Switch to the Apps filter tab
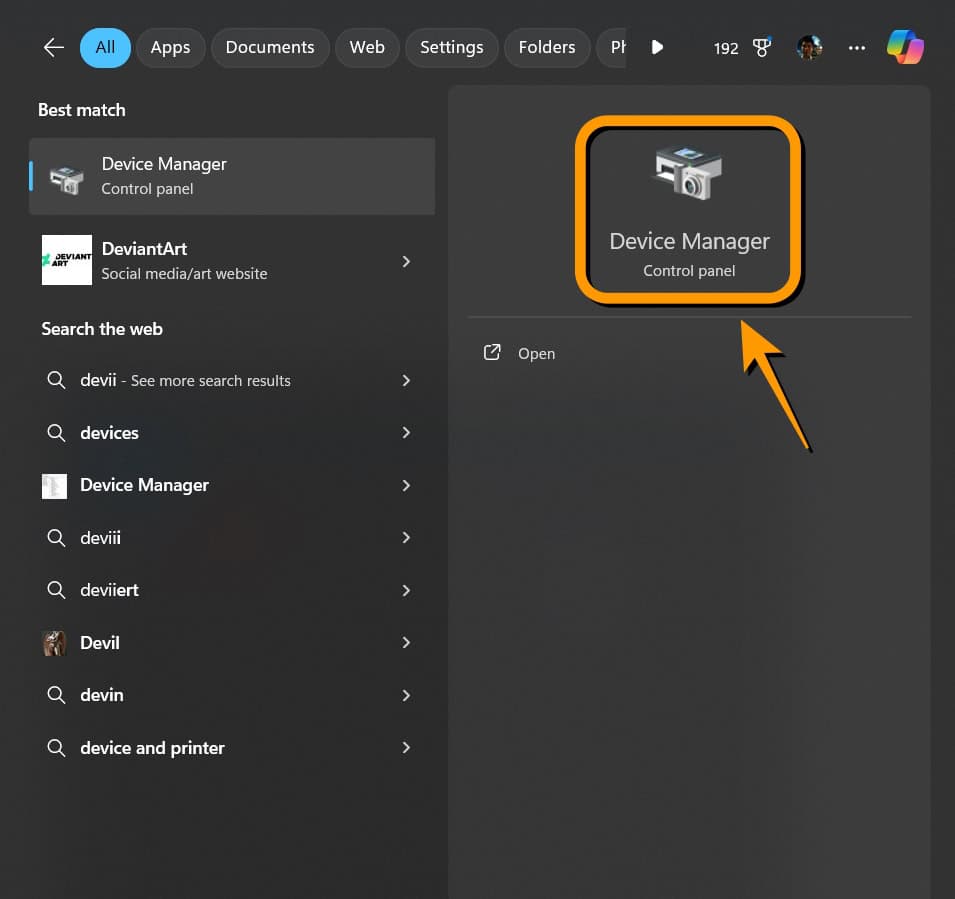 tap(170, 47)
